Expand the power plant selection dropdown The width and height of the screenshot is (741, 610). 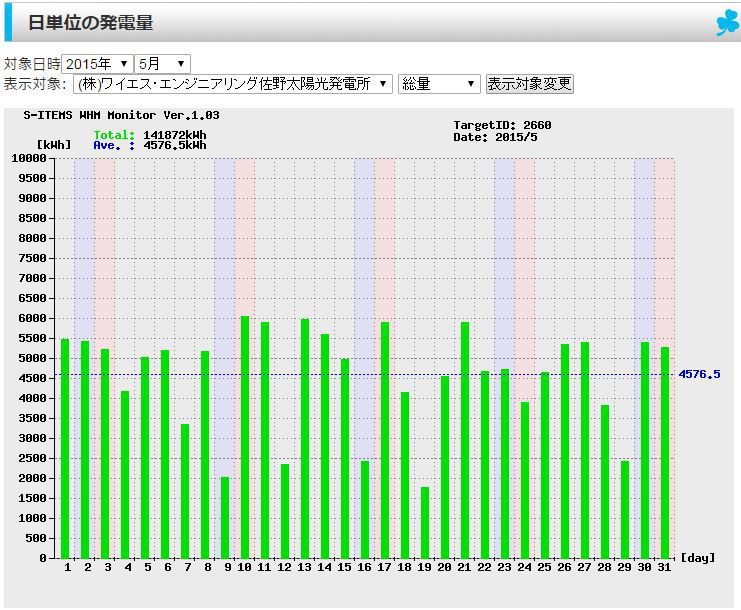pyautogui.click(x=233, y=84)
